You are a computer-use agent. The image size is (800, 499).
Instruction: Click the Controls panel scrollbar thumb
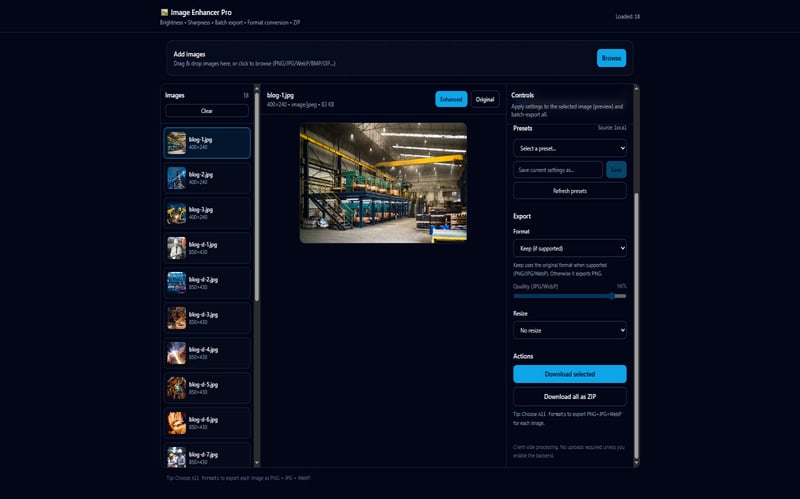(636, 326)
